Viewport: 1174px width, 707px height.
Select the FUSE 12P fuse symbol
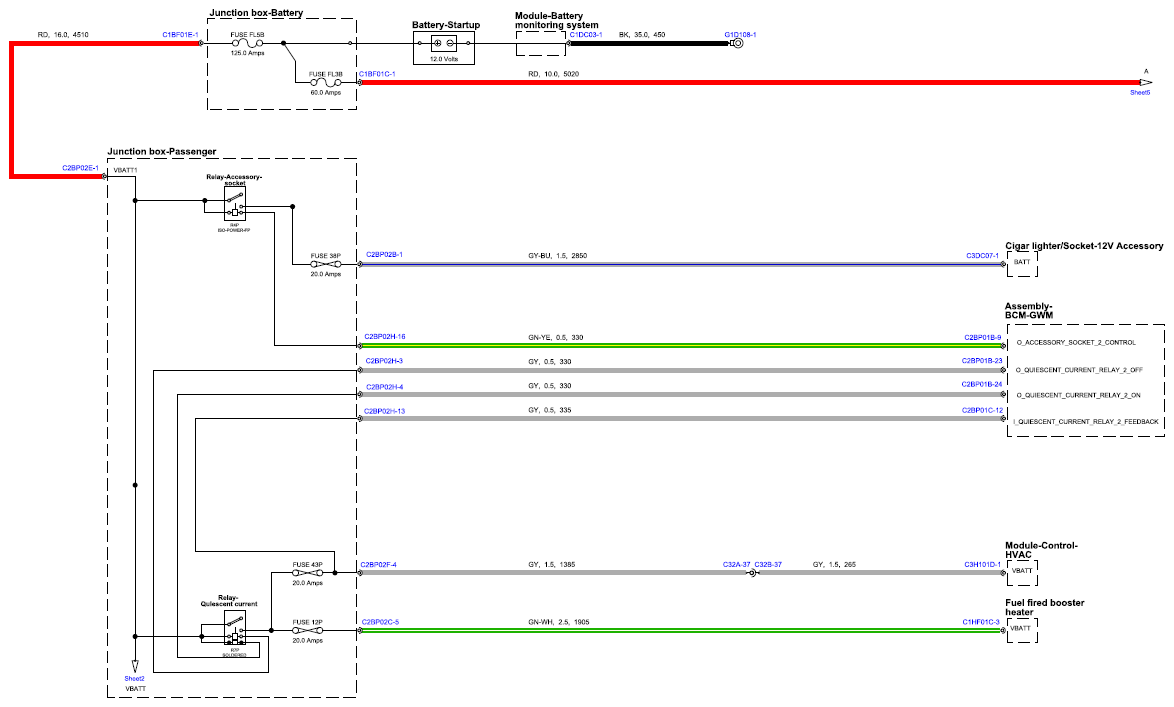tap(308, 631)
